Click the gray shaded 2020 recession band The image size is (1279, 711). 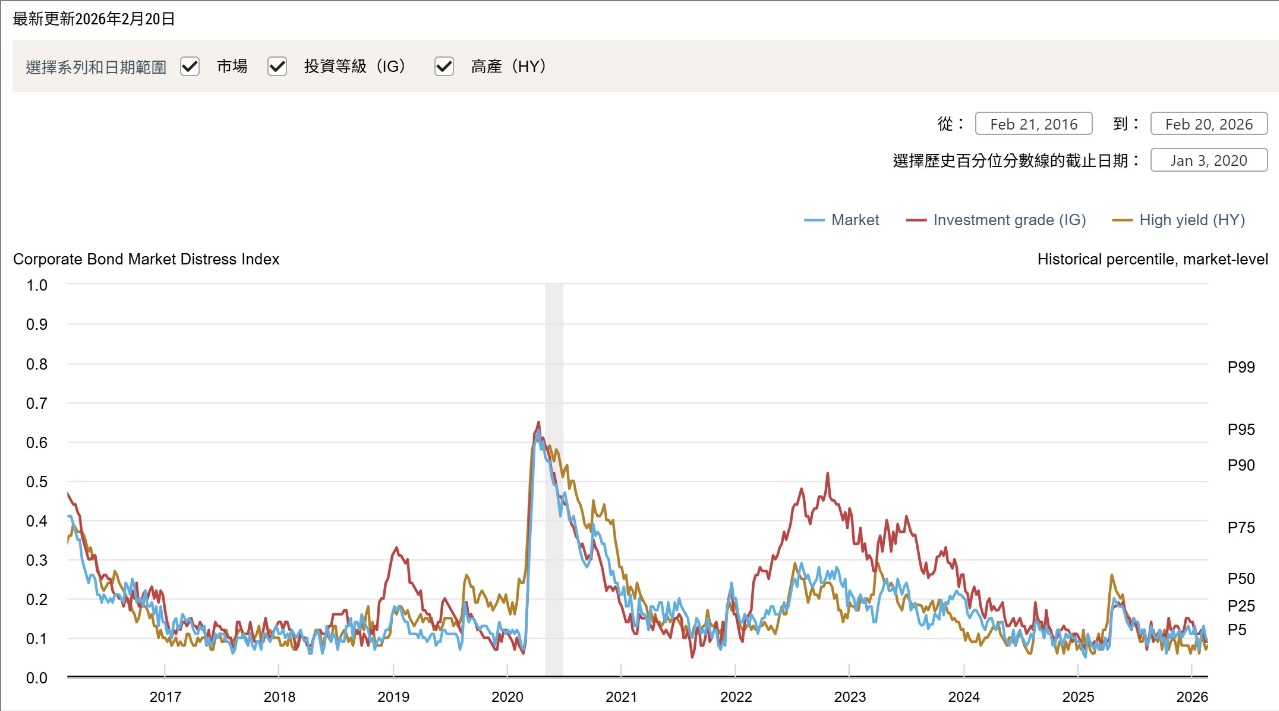click(554, 480)
